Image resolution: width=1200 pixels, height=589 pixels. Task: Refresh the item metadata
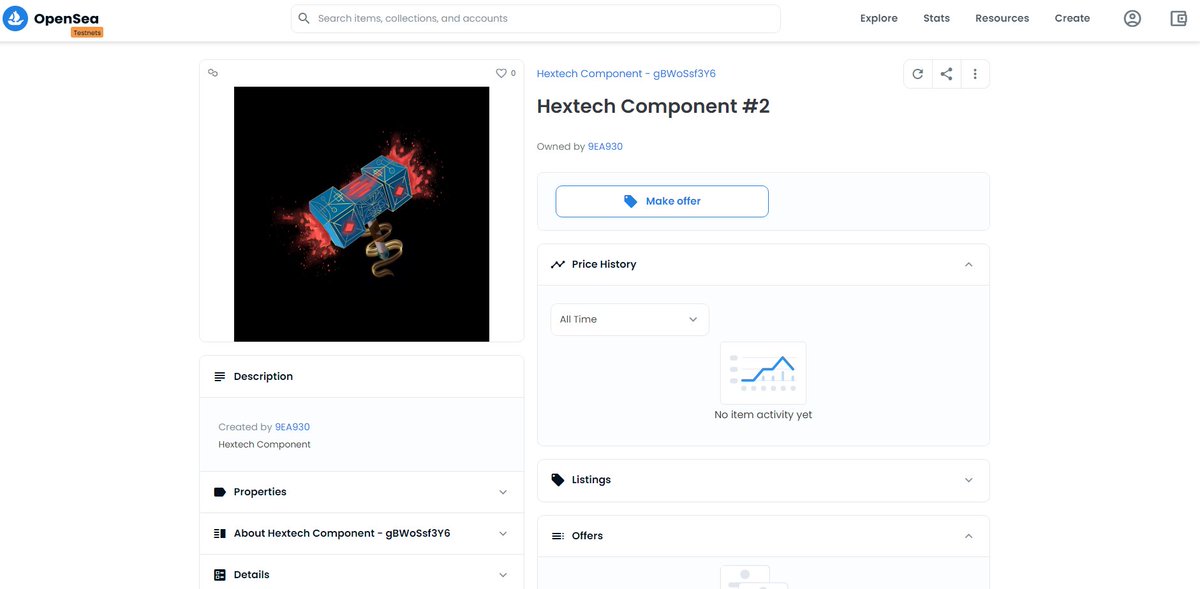click(917, 73)
